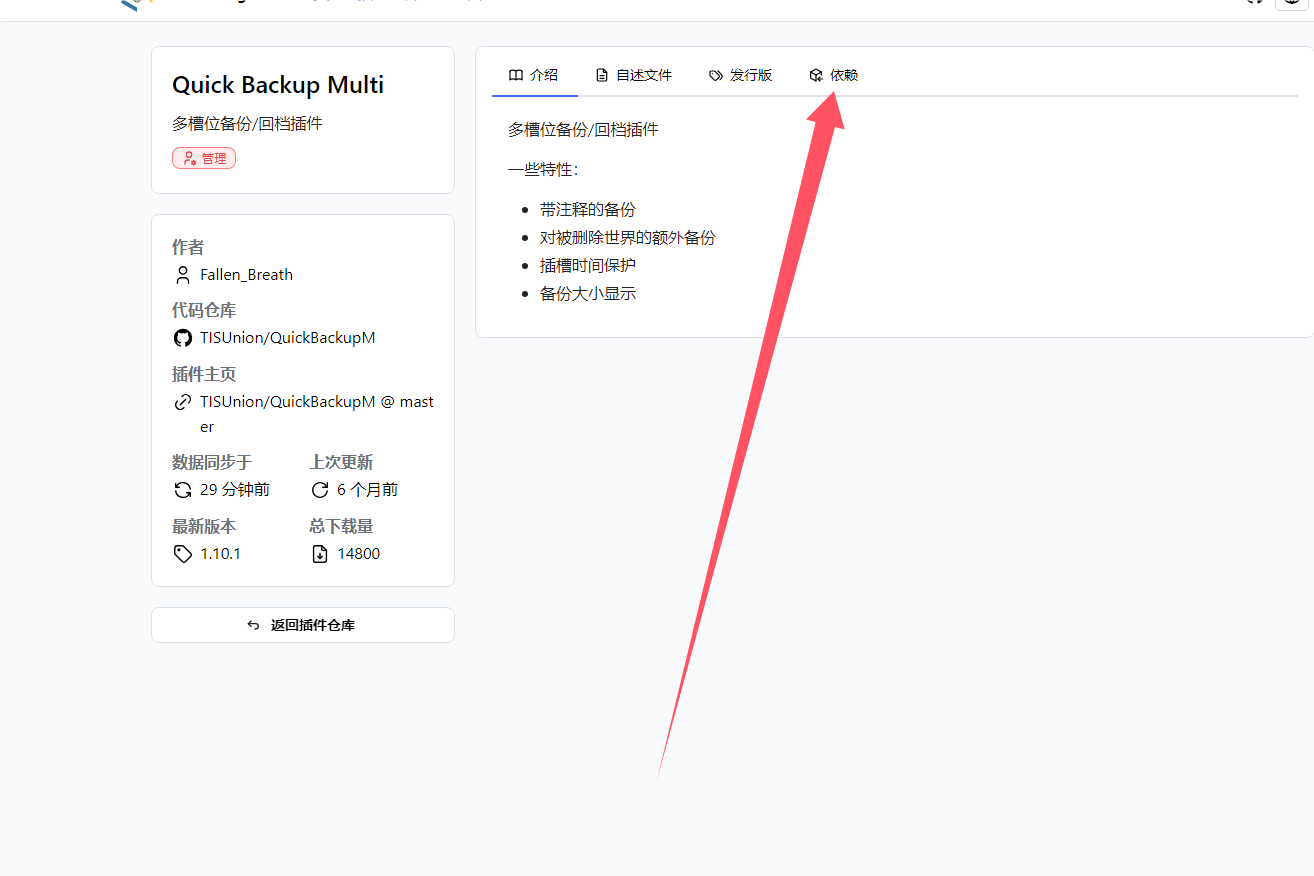This screenshot has height=876, width=1314.
Task: Open the TISUnion/QuickBackupM @ master homepage link
Action: coord(317,414)
